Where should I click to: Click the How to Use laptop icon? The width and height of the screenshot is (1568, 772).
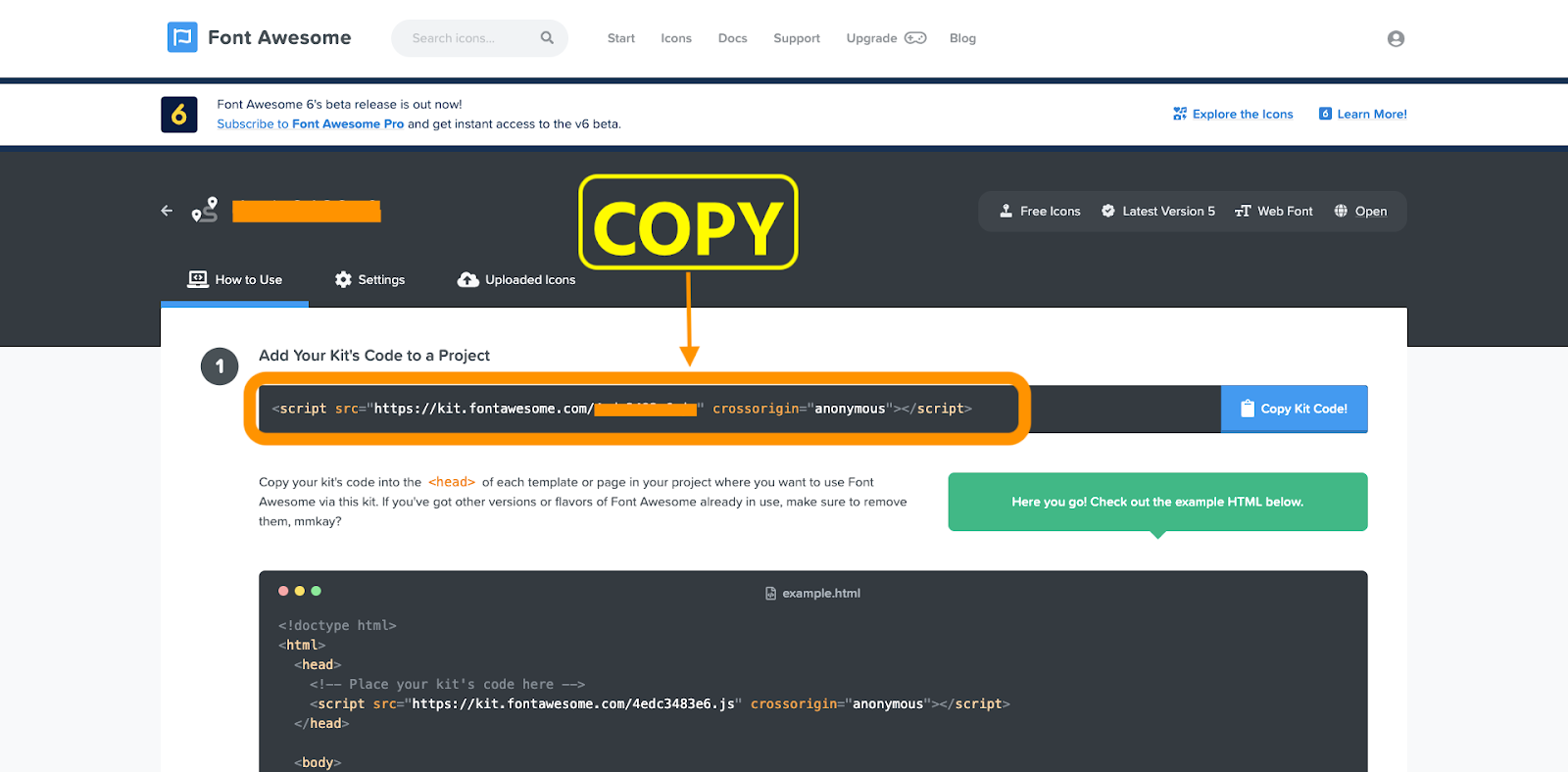coord(198,279)
